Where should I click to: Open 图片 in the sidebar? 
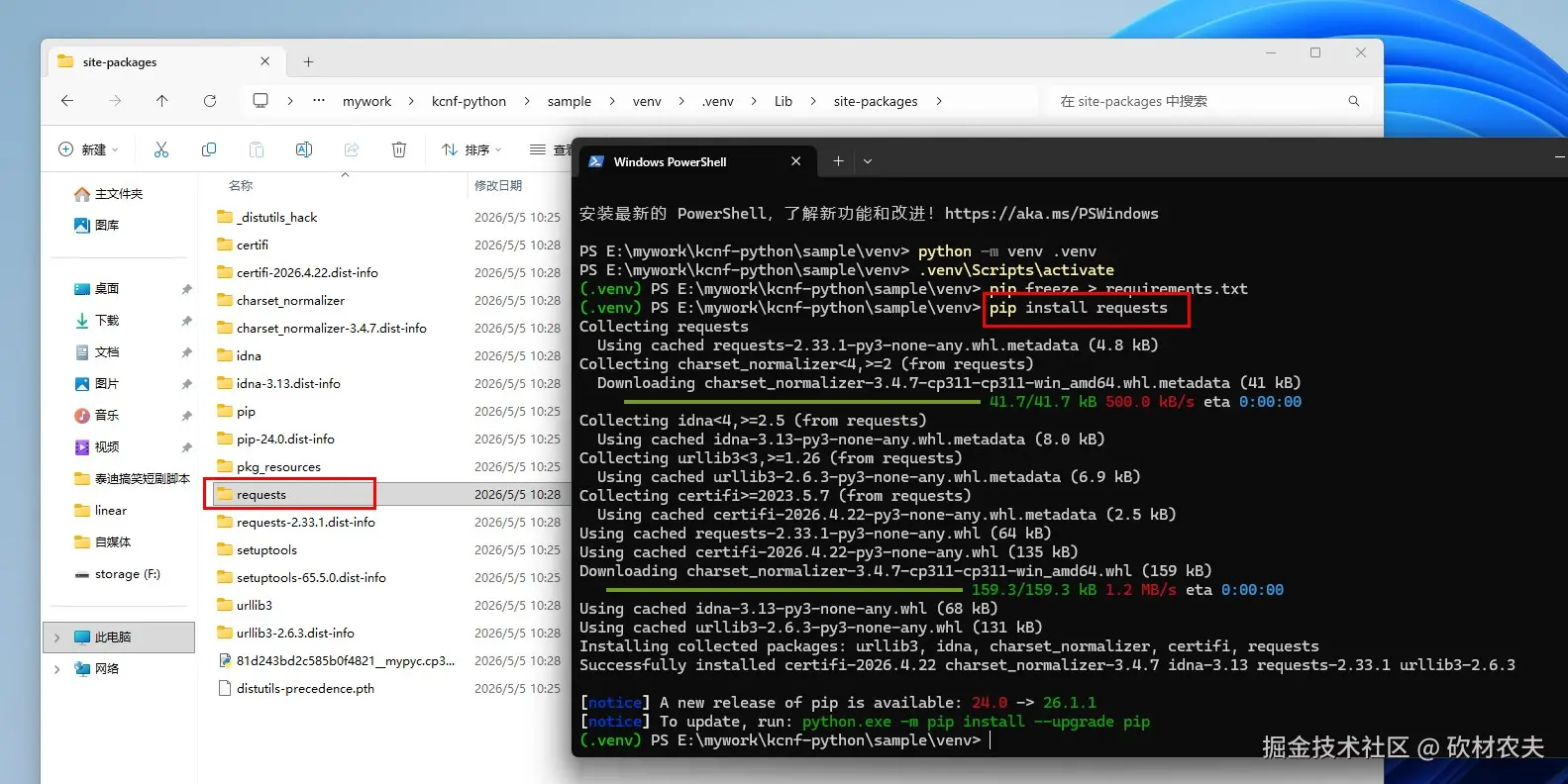click(97, 384)
